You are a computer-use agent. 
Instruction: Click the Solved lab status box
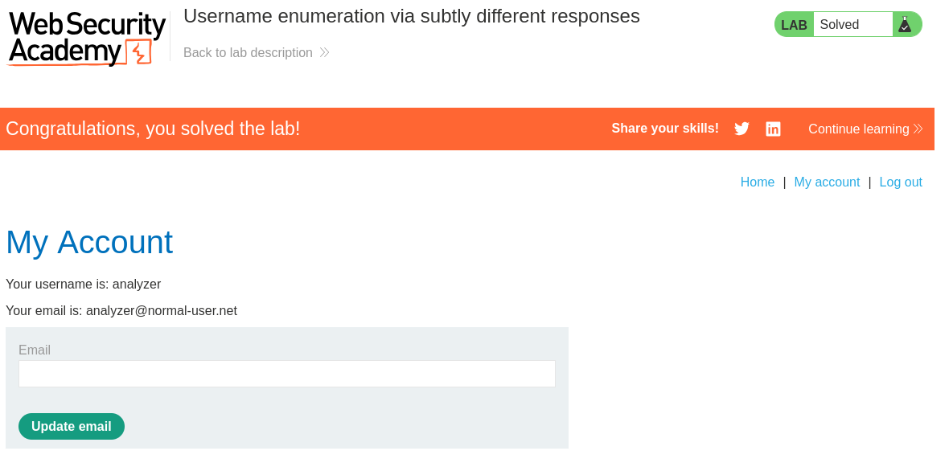pyautogui.click(x=852, y=25)
